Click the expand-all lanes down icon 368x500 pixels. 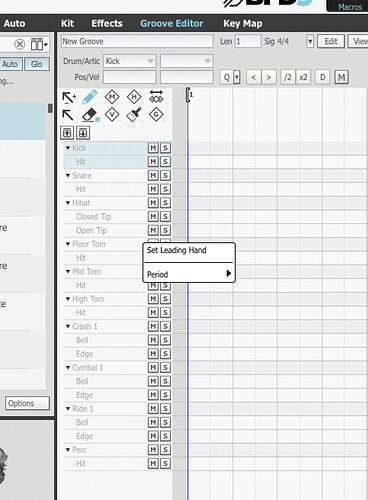click(x=83, y=133)
